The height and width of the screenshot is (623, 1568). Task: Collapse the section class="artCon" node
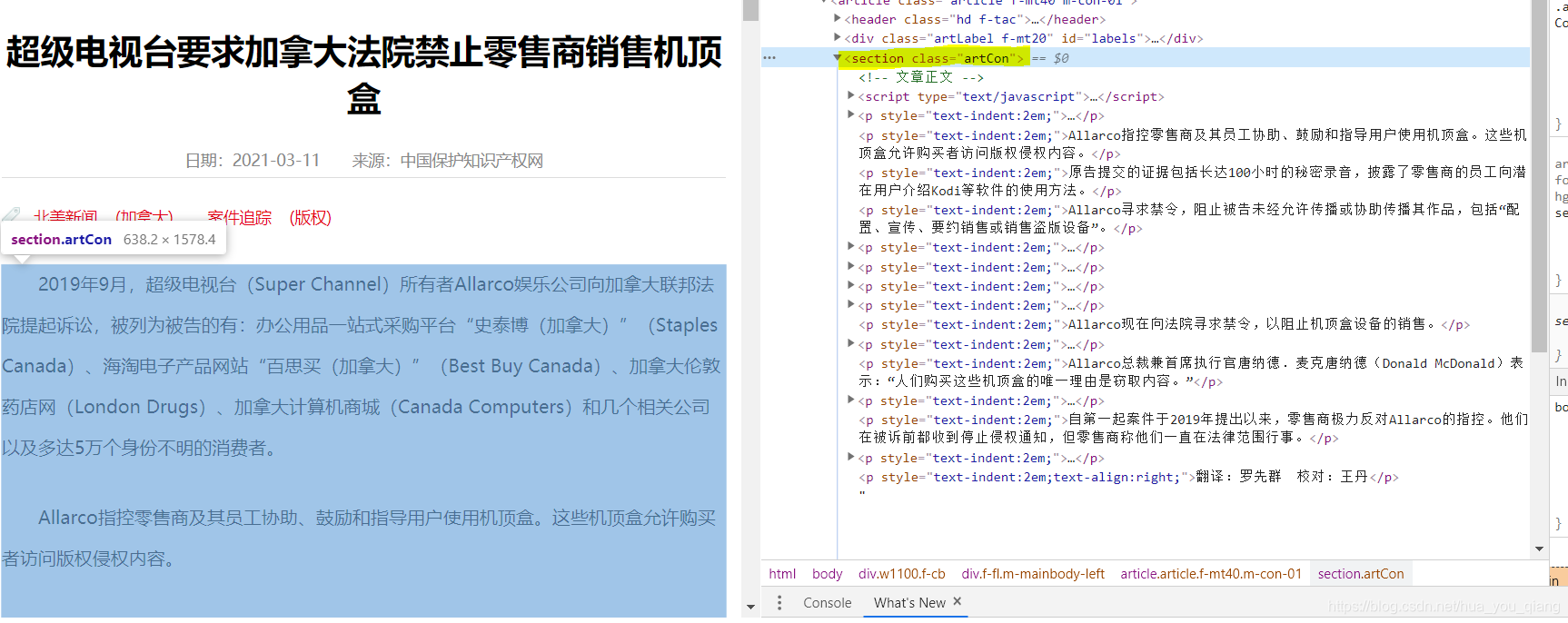click(837, 57)
